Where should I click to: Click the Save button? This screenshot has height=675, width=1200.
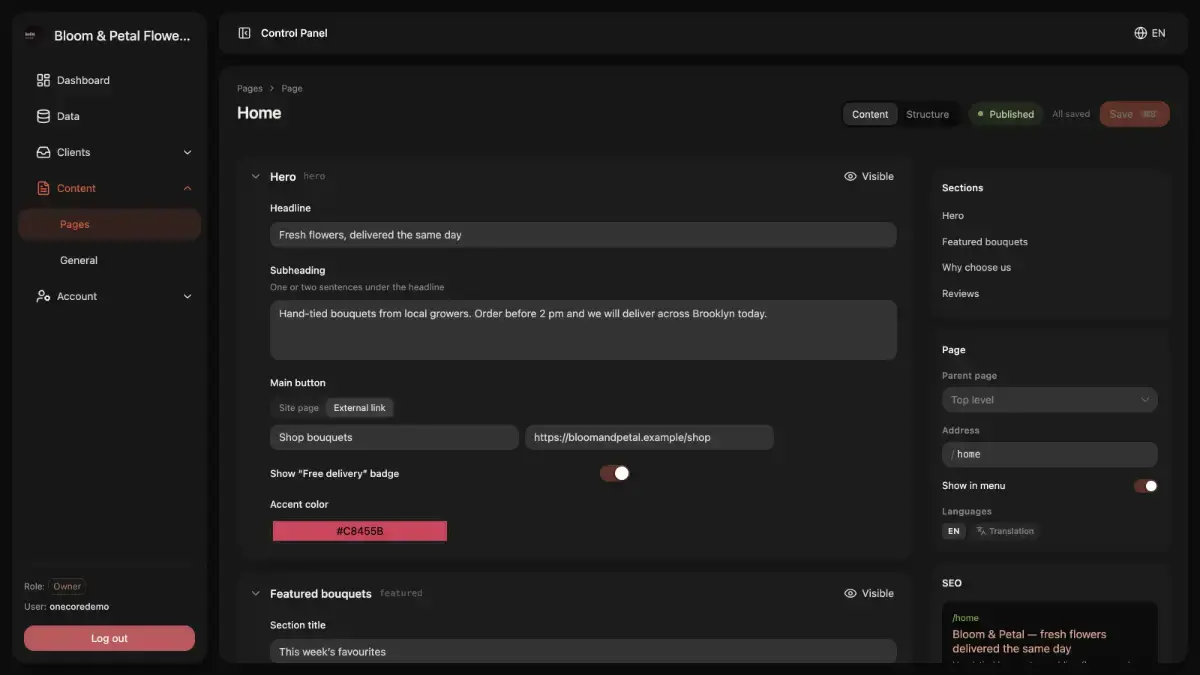pyautogui.click(x=1134, y=114)
